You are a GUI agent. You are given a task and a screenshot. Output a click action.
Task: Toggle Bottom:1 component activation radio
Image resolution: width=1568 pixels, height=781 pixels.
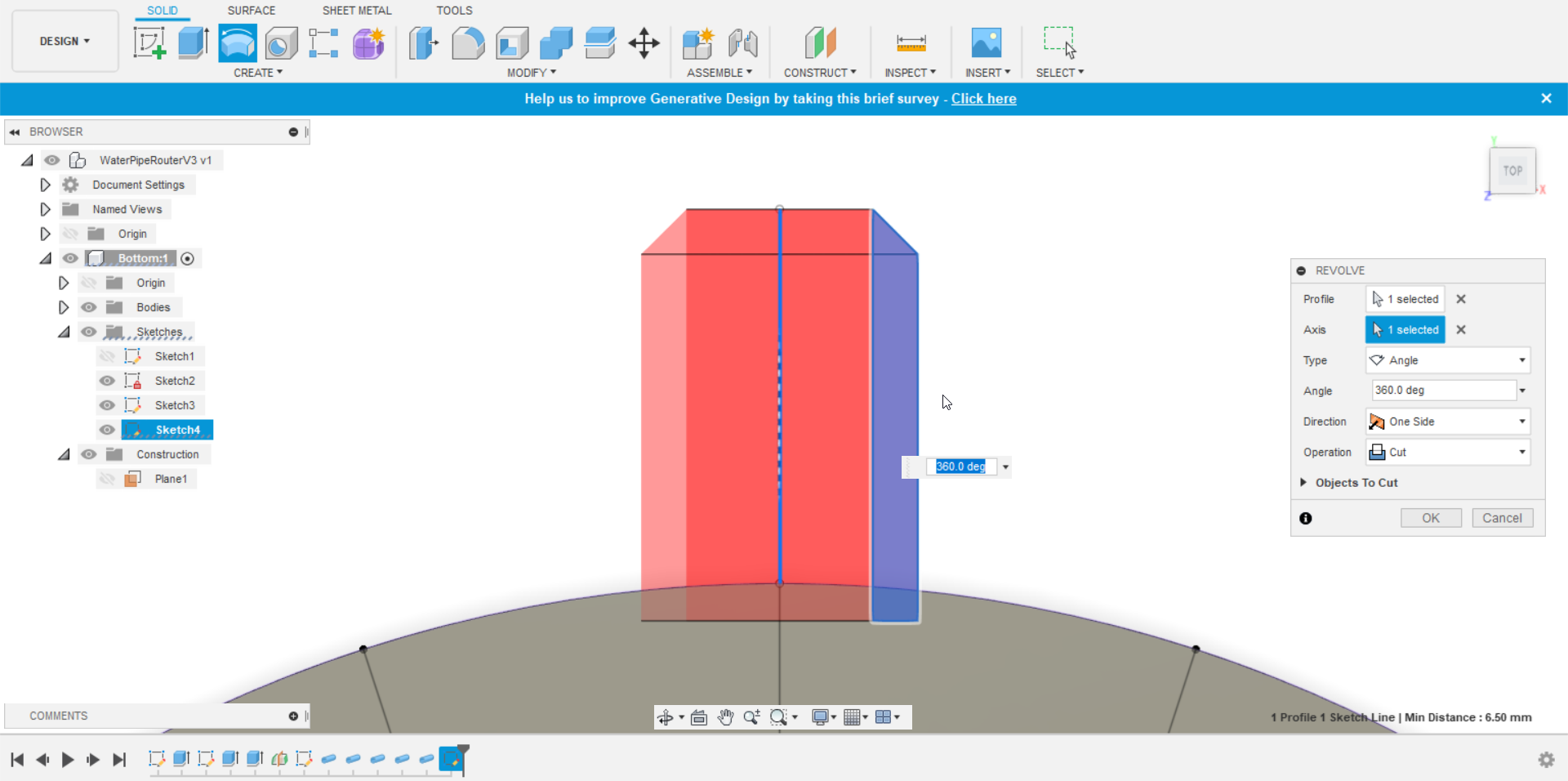pyautogui.click(x=187, y=258)
